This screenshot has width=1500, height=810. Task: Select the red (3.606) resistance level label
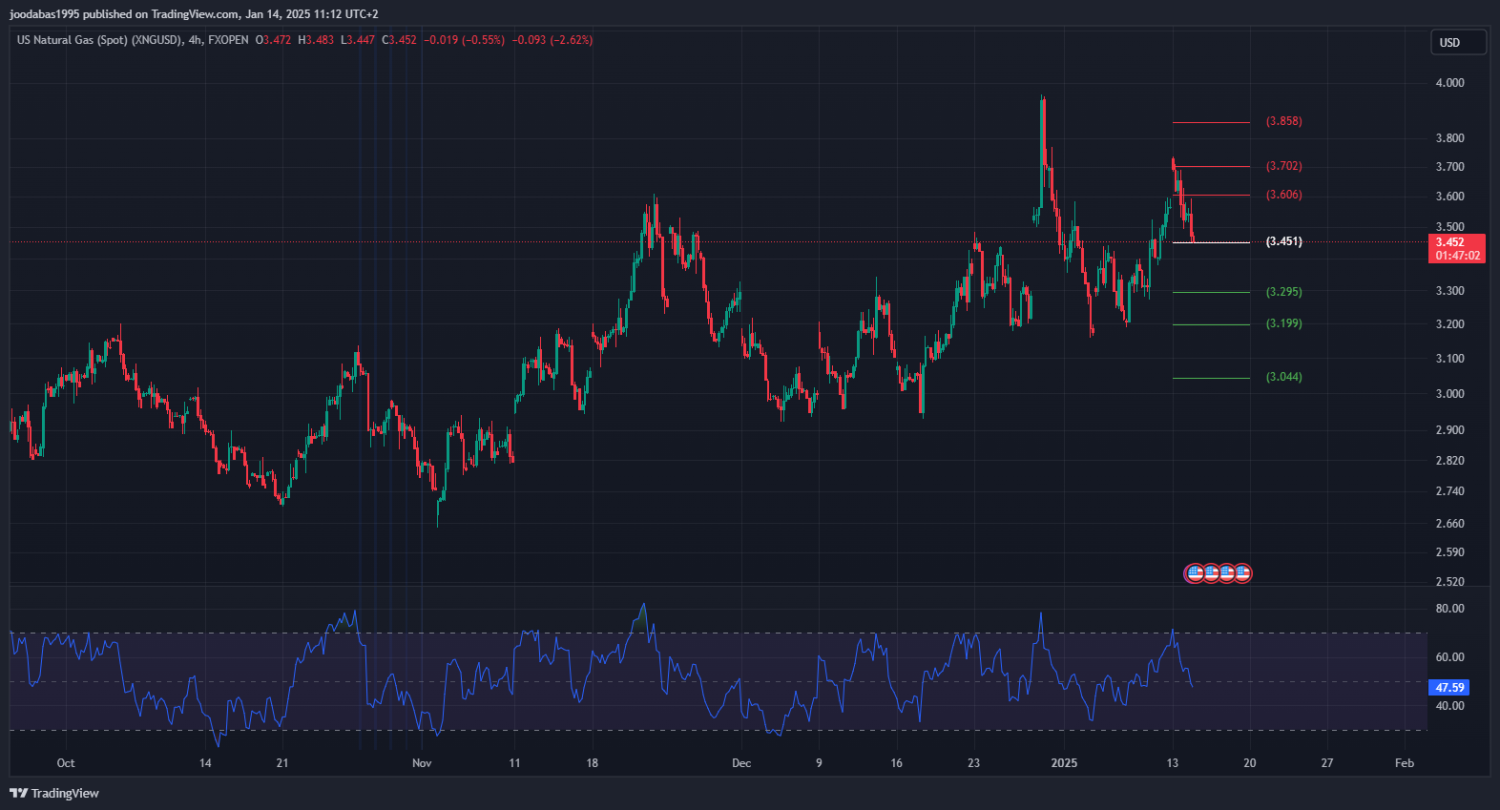point(1284,194)
